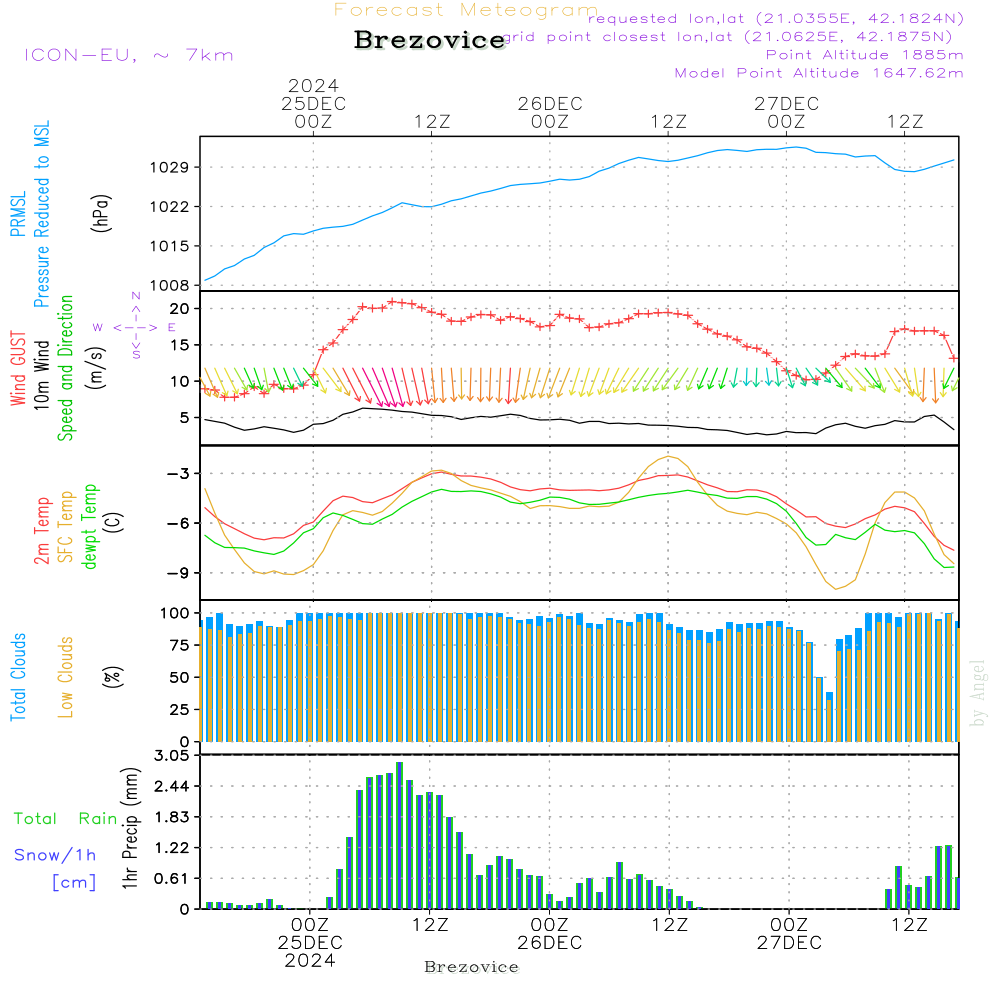Click the Point Altitude 1885m text
This screenshot has width=1000, height=1000.
pos(865,55)
